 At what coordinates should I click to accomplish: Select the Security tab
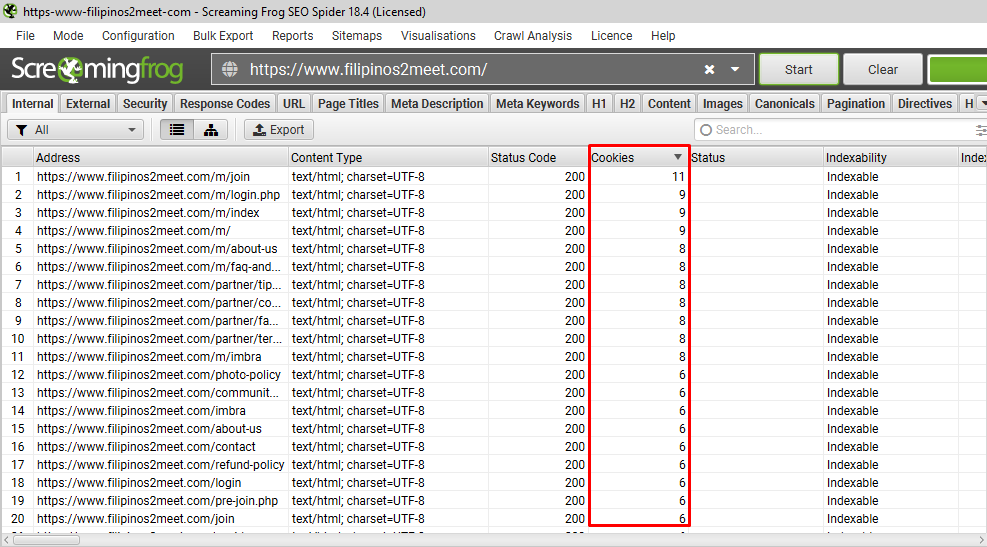tap(145, 103)
